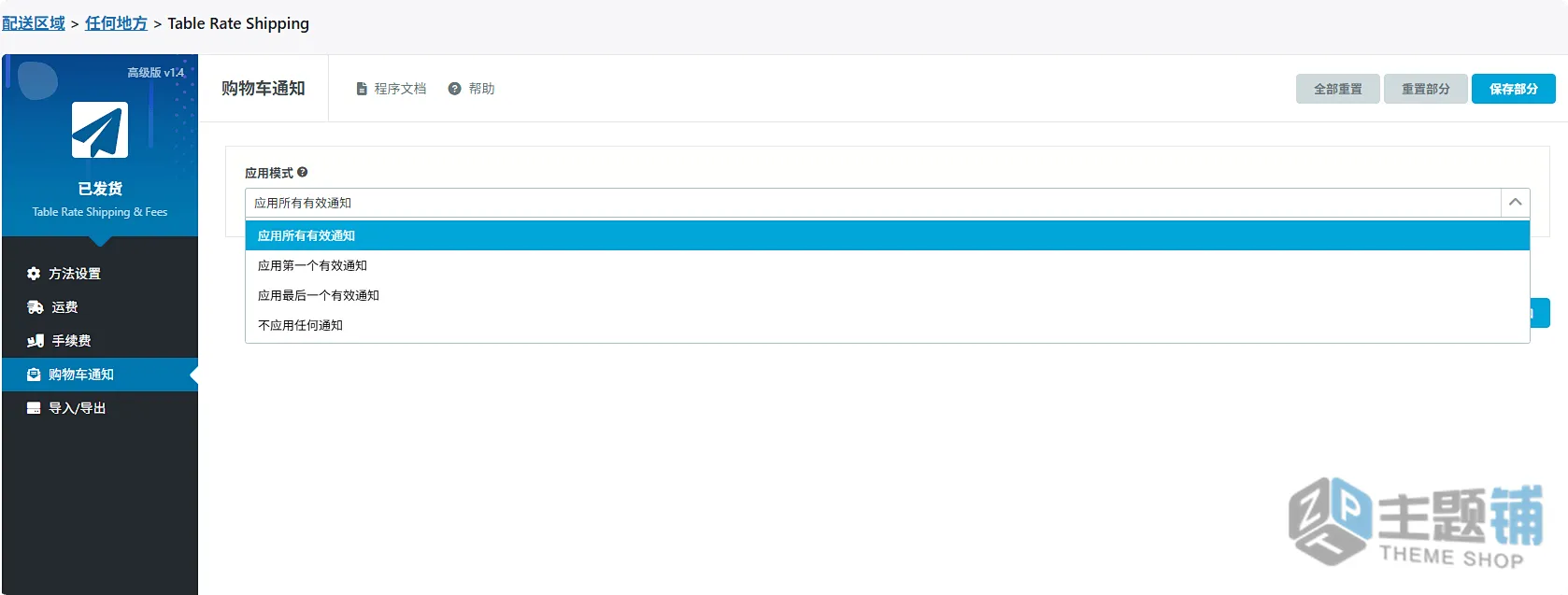1568x595 pixels.
Task: Click the 全部重置 button
Action: click(1337, 89)
